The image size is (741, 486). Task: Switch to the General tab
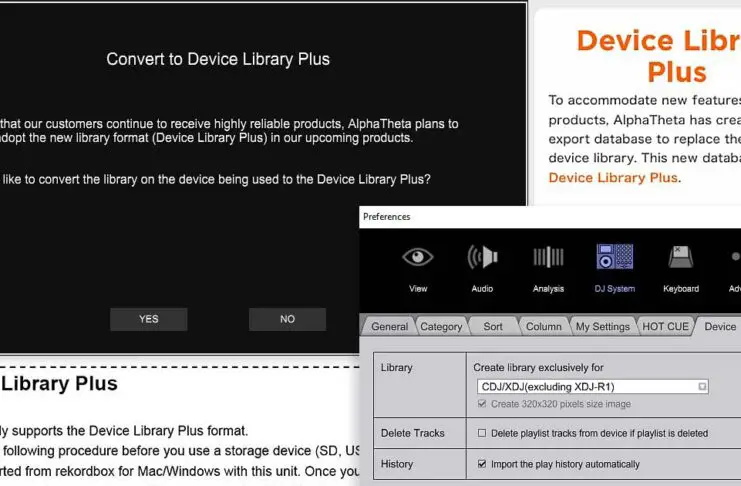389,327
